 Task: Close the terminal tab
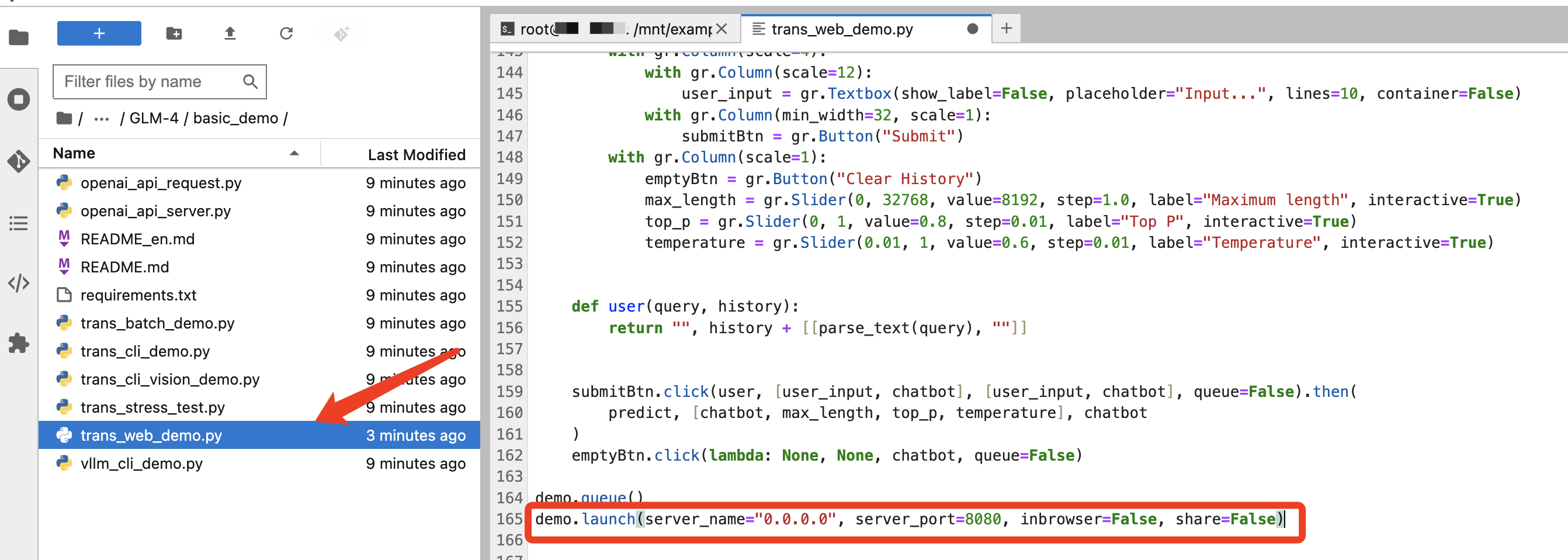click(722, 29)
